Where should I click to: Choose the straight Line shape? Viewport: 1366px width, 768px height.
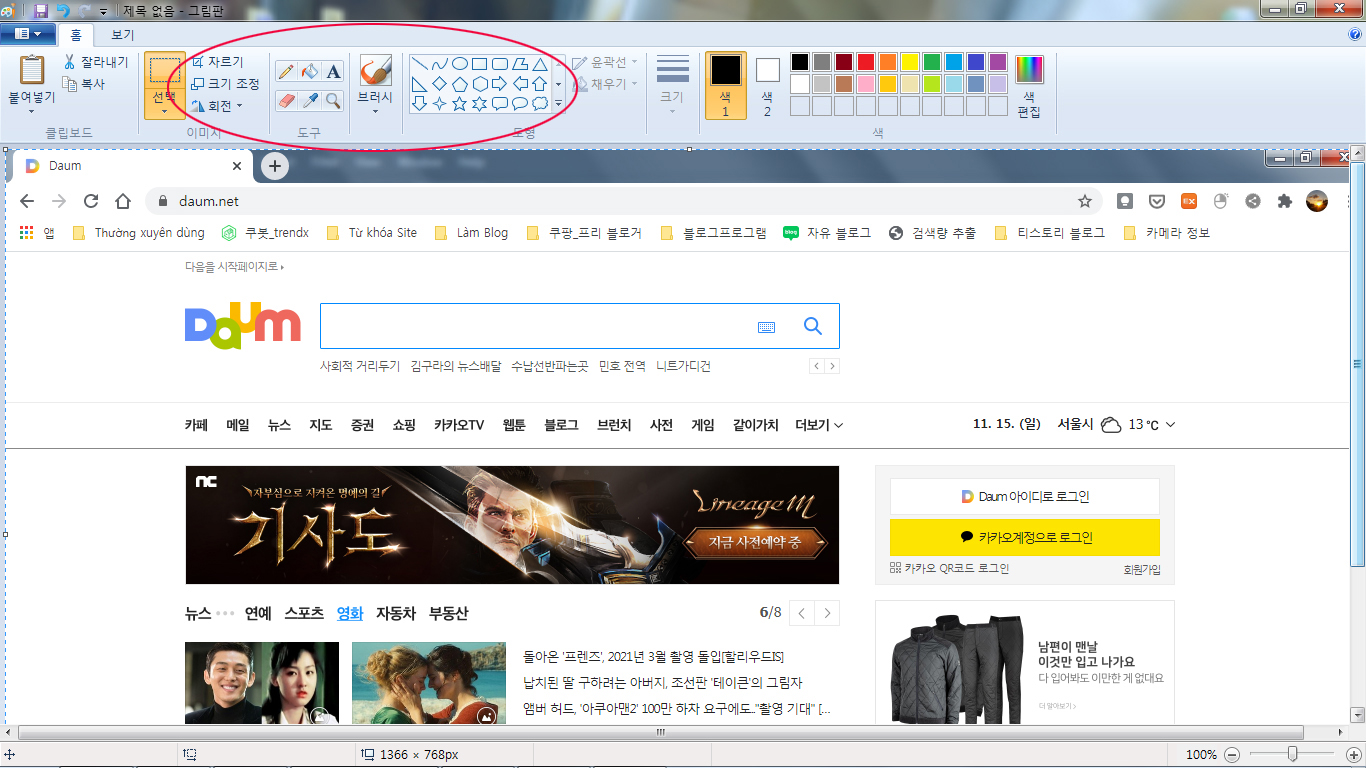coord(420,64)
